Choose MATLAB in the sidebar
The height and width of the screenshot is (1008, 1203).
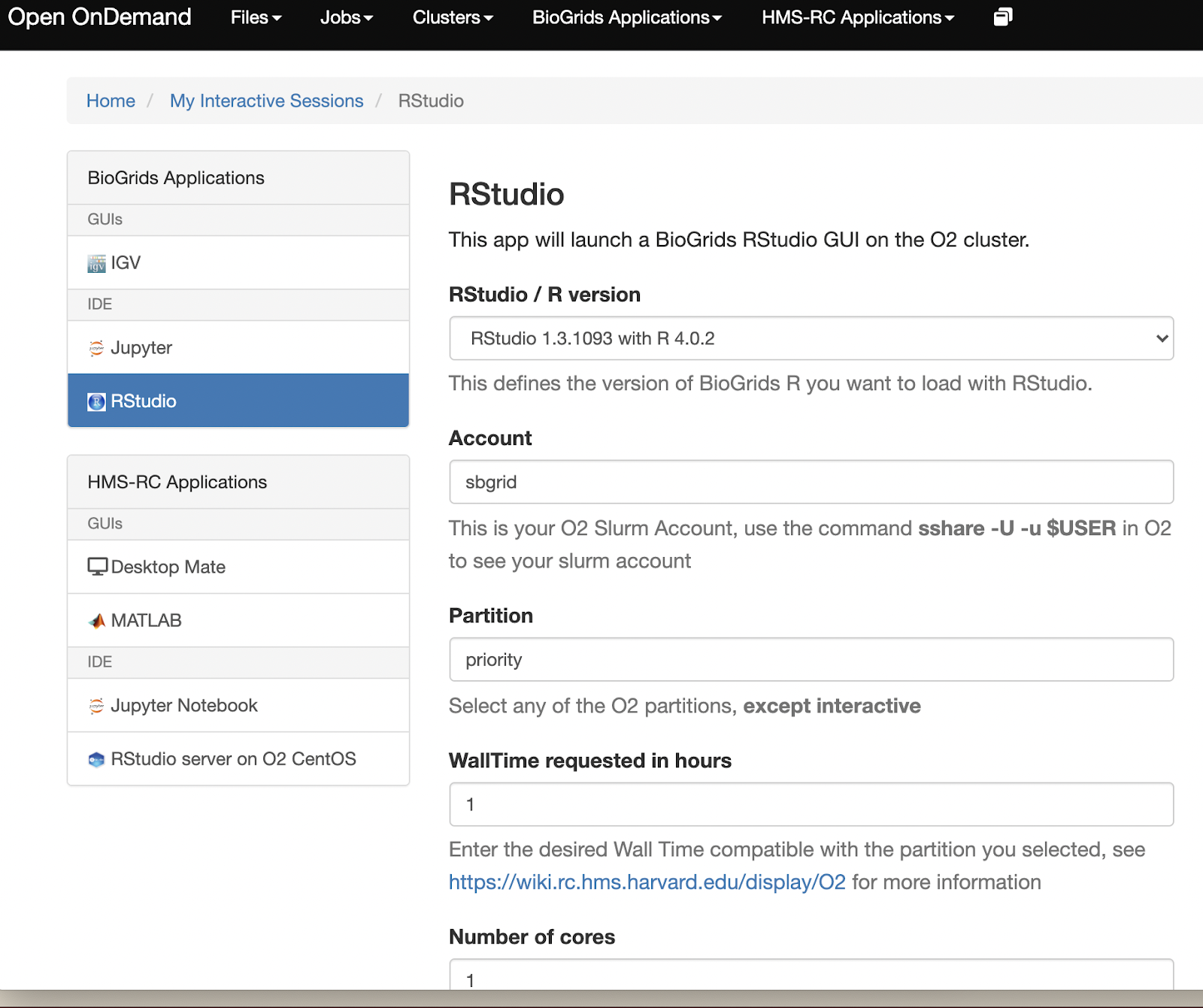(238, 621)
